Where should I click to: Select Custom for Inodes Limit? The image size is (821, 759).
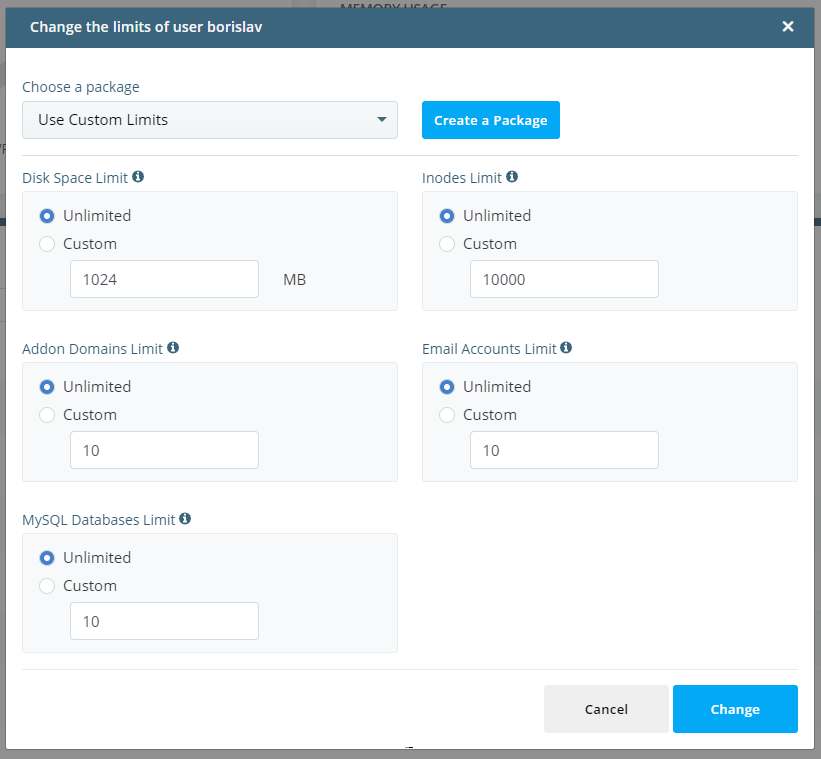point(447,243)
